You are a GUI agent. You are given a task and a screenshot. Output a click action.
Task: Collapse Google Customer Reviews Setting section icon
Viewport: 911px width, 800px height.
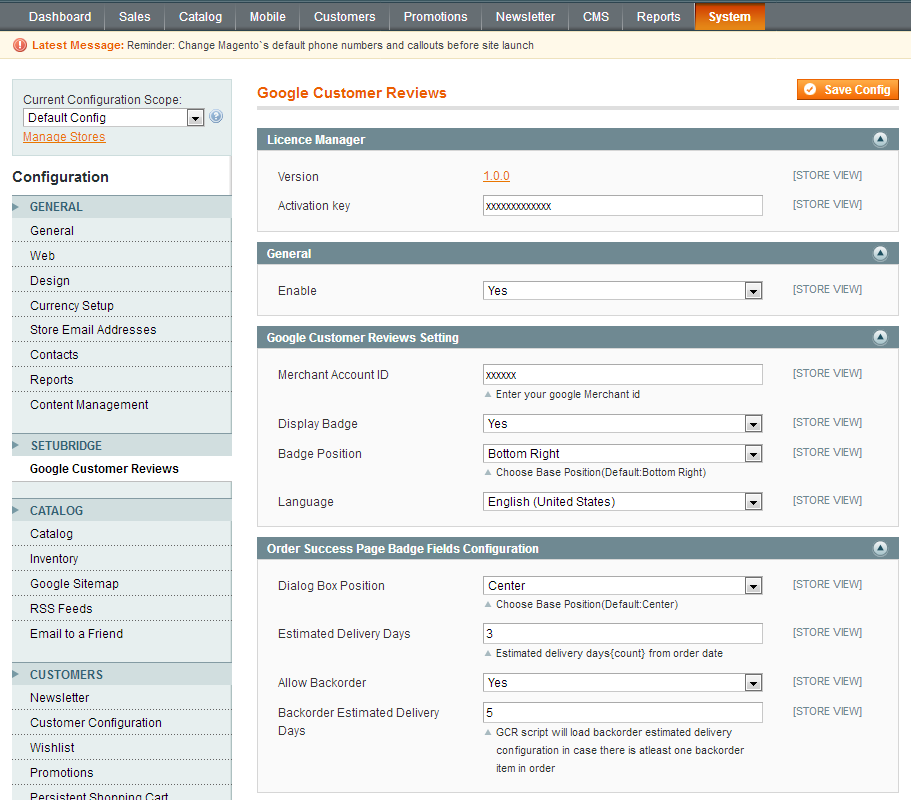coord(880,338)
